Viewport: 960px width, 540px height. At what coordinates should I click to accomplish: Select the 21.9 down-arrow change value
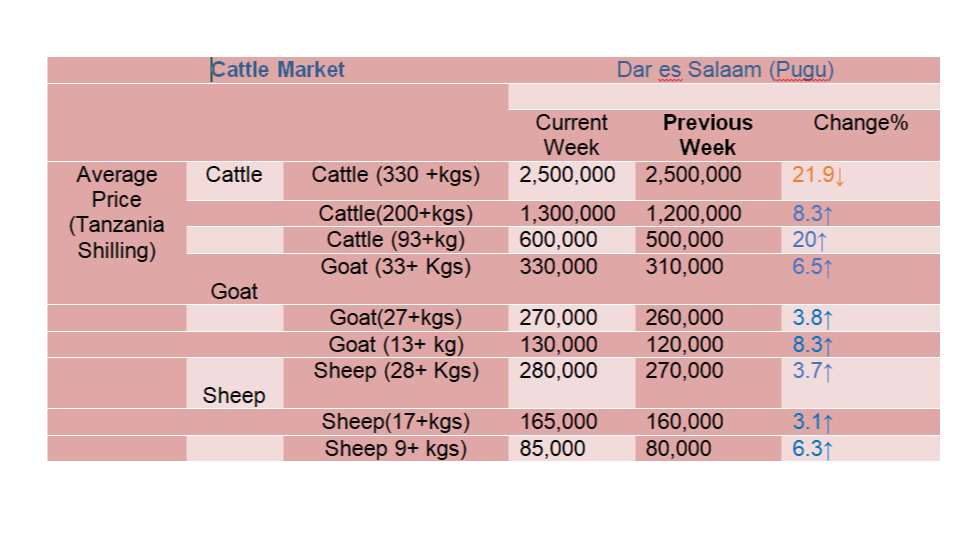[818, 175]
